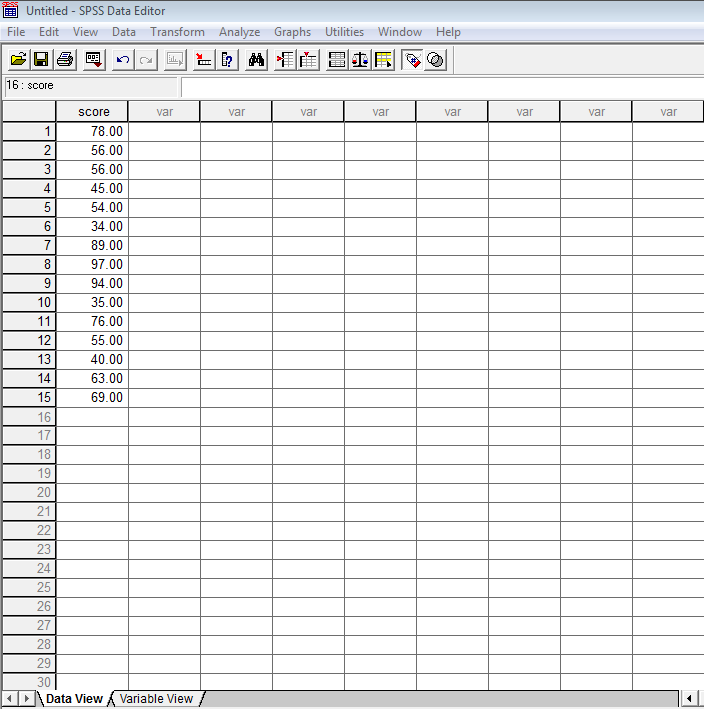Select the greyed row header 22
The height and width of the screenshot is (709, 704).
click(x=29, y=530)
